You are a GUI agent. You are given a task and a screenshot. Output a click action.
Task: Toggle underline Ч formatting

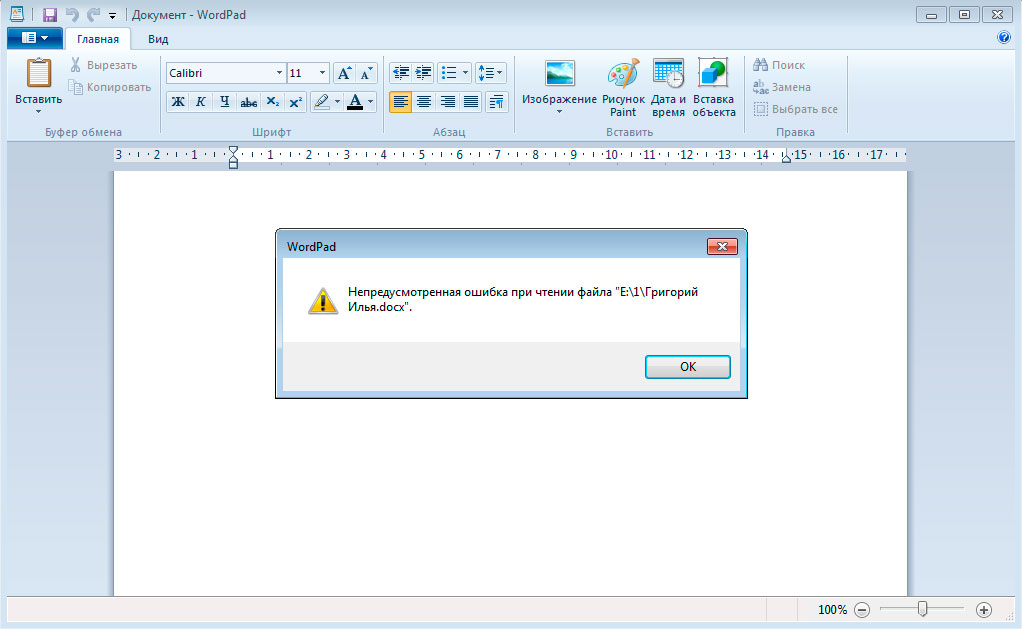coord(224,102)
